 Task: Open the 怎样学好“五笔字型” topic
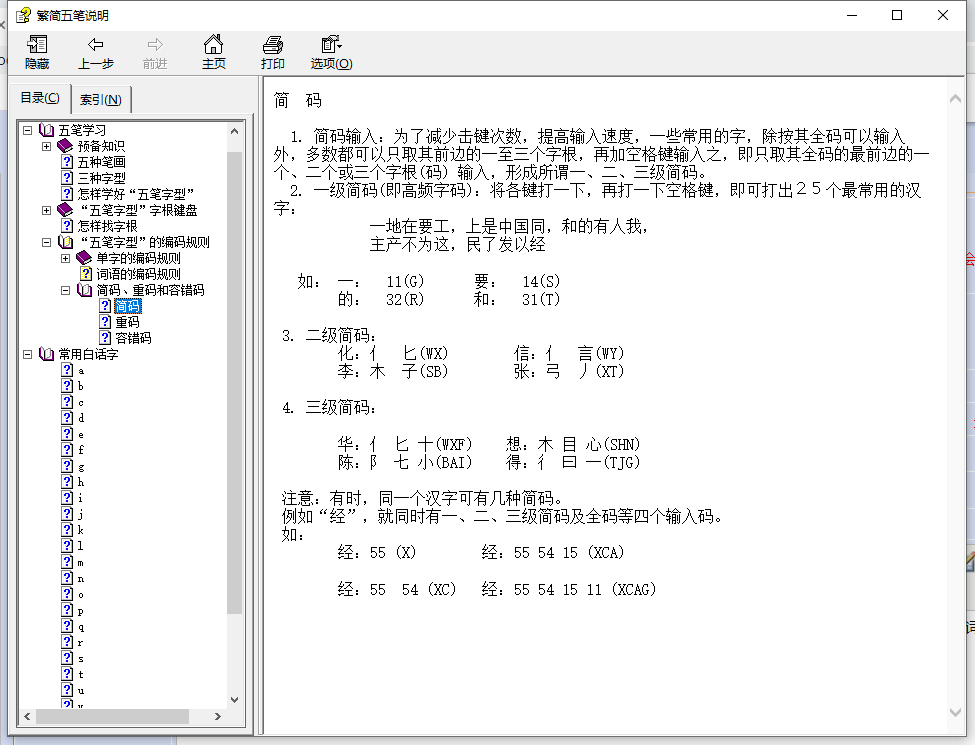135,195
